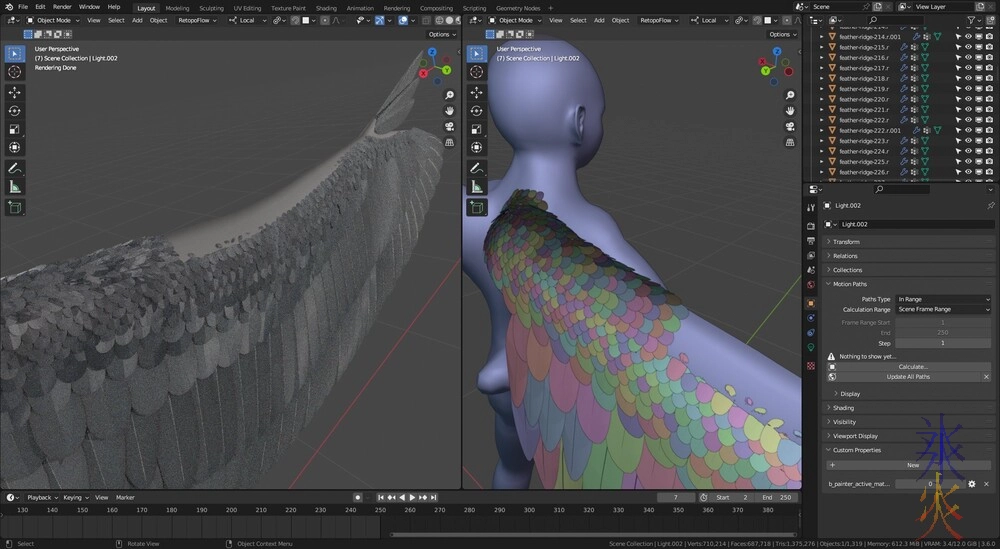Click the 3D Cursor tool in left viewport

click(15, 72)
